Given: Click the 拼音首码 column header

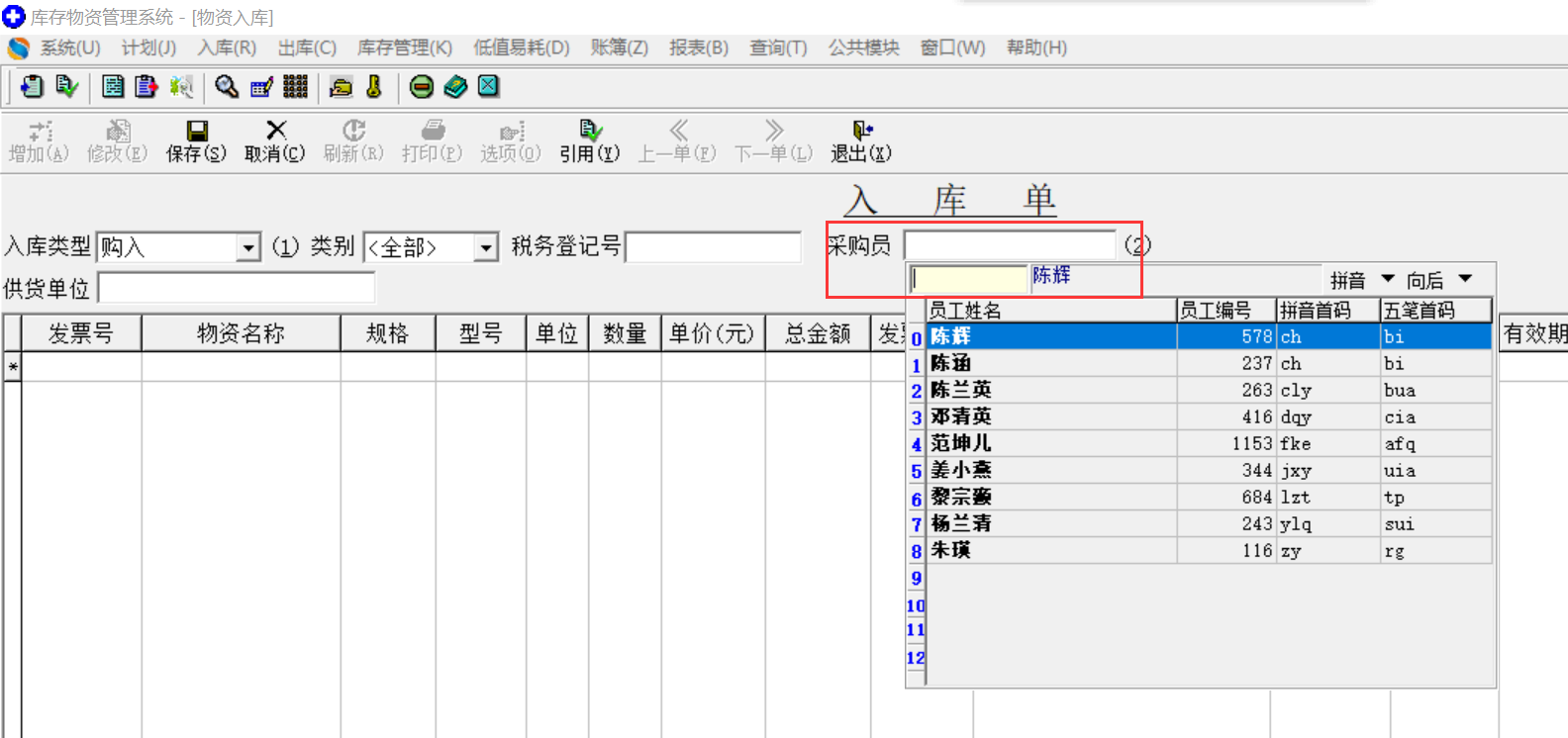Looking at the screenshot, I should pos(1328,311).
